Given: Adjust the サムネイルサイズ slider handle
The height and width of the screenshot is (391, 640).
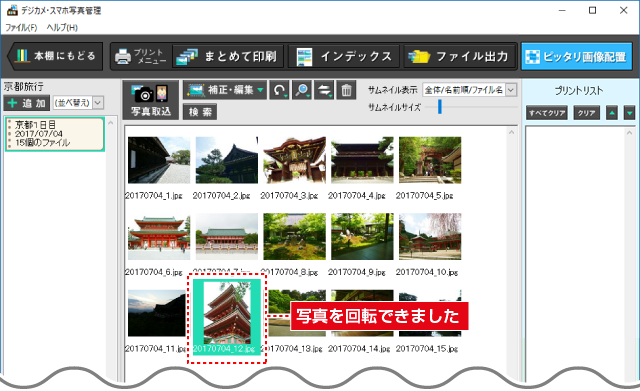Looking at the screenshot, I should (440, 107).
